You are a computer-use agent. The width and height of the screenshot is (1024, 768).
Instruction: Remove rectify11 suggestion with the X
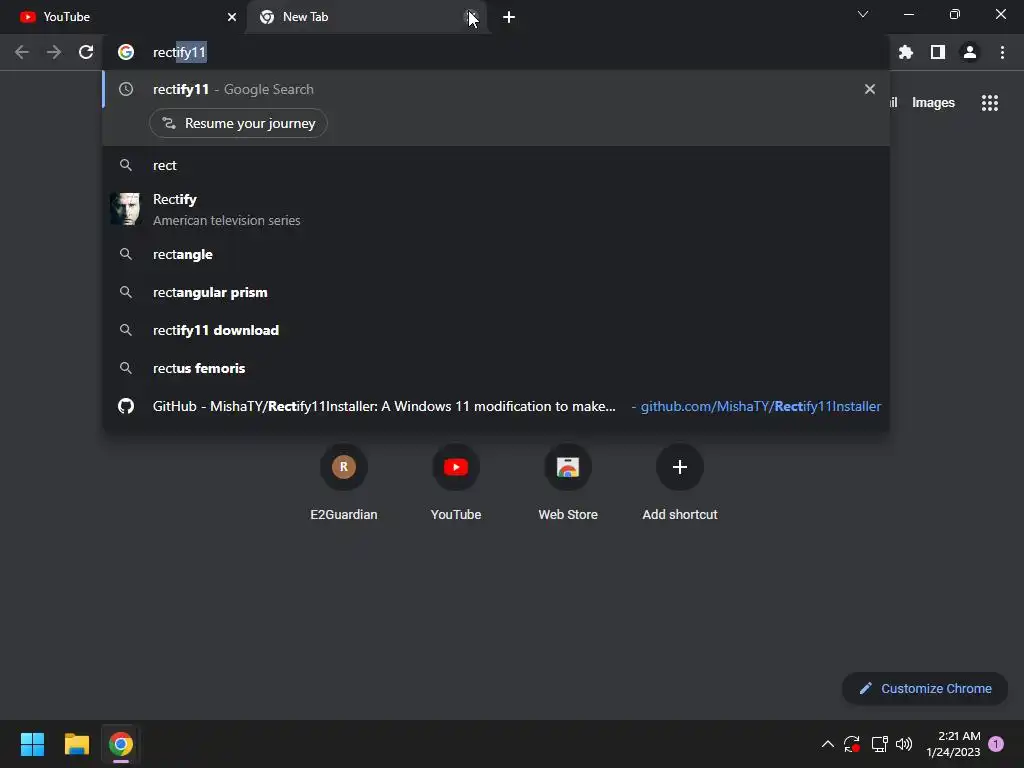[870, 89]
